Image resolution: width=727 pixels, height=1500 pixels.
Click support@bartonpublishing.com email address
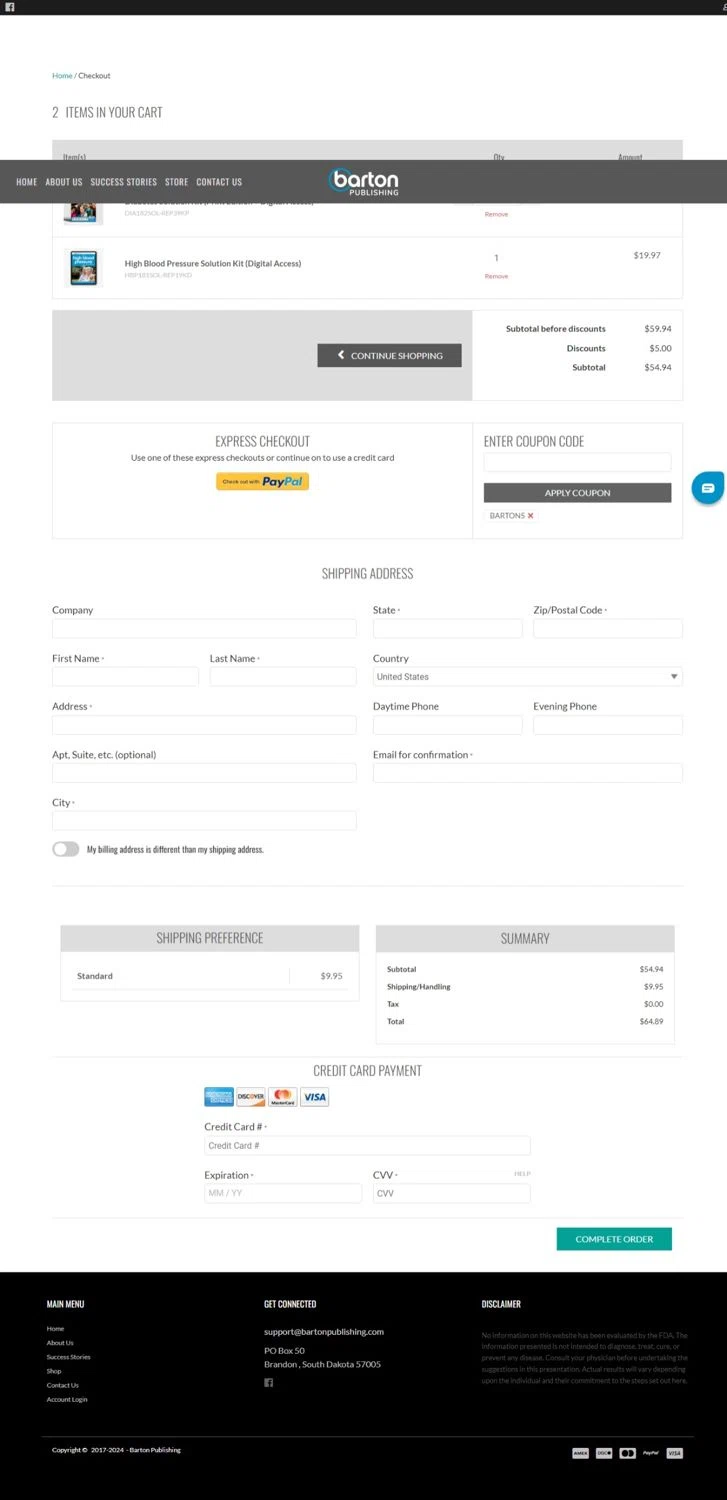324,1332
